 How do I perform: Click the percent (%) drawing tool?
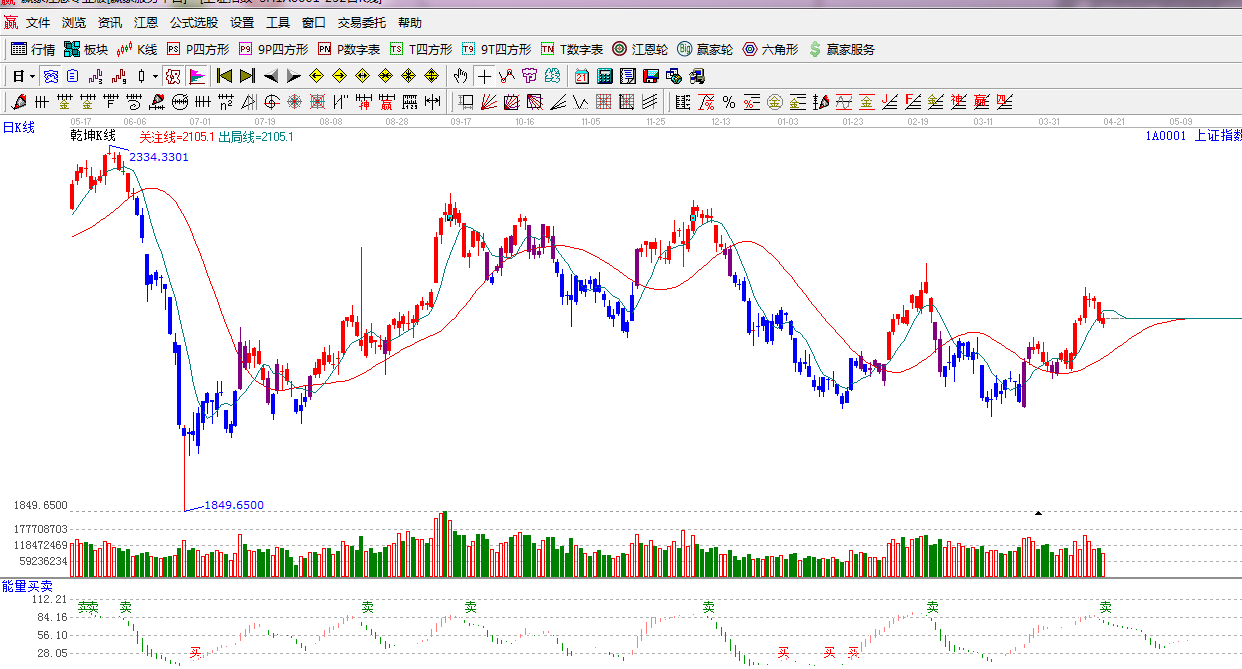[729, 102]
